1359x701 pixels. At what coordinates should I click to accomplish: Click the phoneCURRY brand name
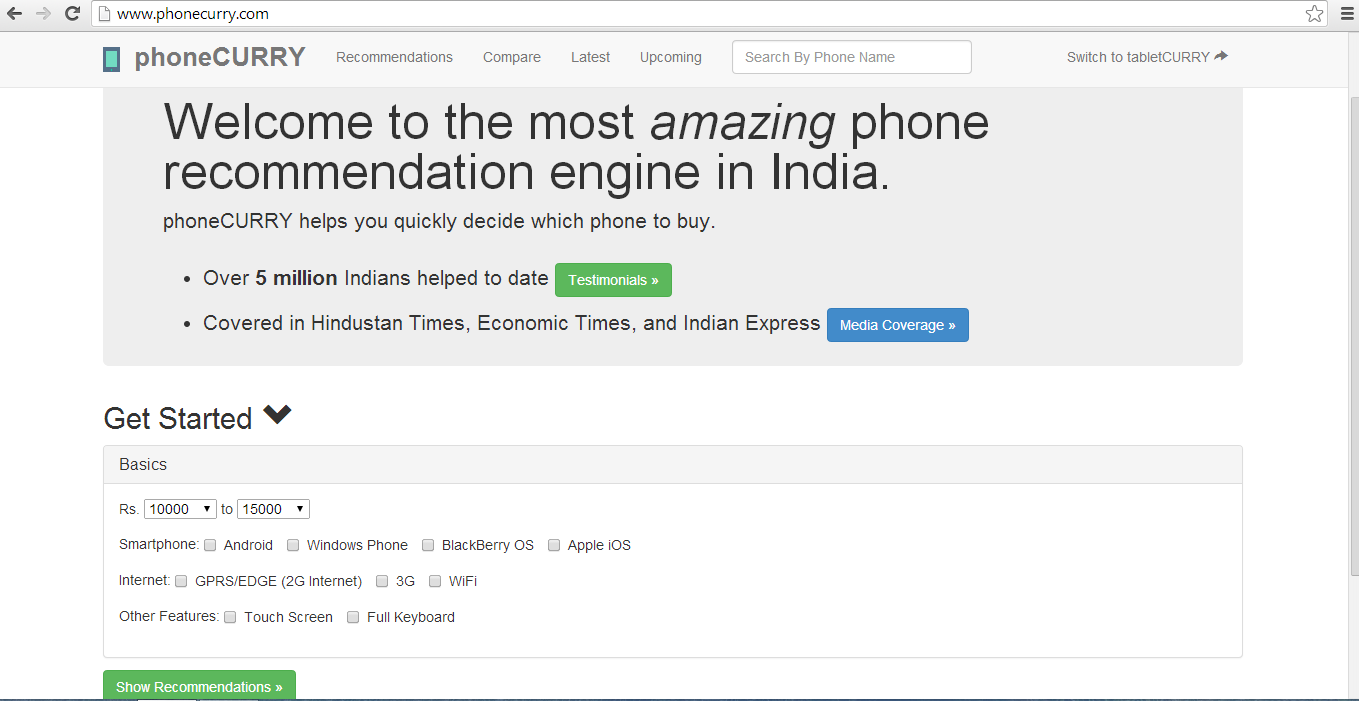point(220,57)
